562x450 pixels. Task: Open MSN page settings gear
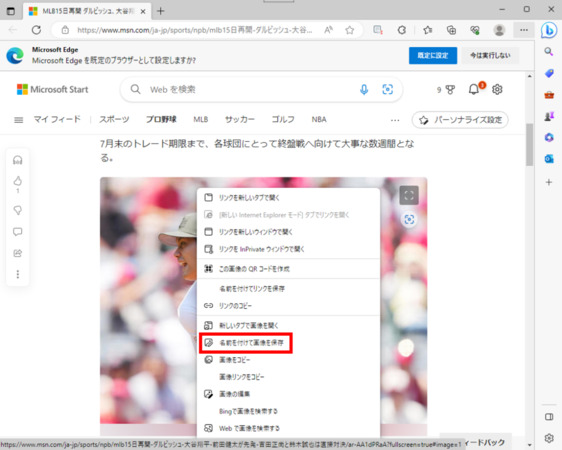497,89
